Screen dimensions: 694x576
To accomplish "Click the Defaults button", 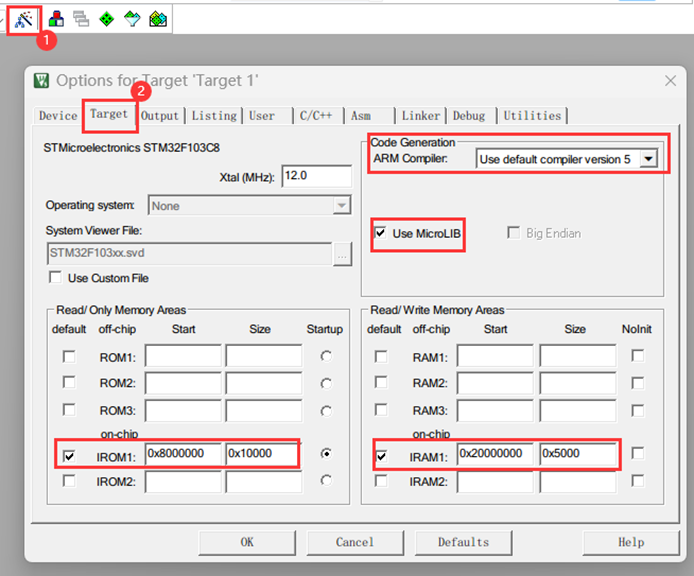I will [463, 542].
